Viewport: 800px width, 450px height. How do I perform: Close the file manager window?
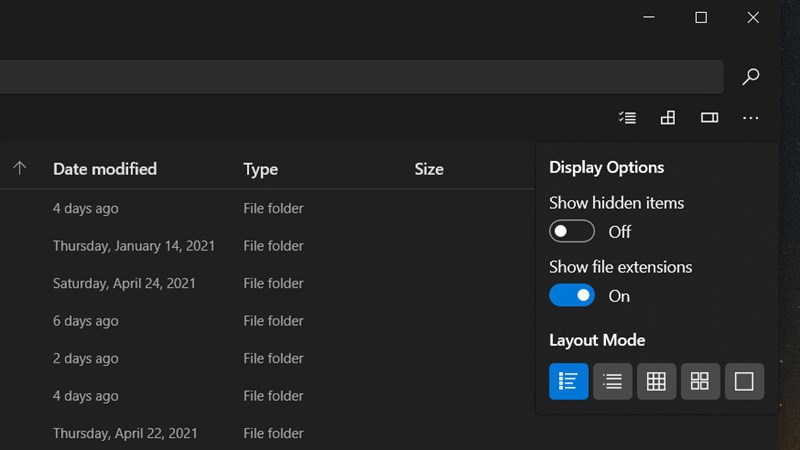pyautogui.click(x=753, y=17)
